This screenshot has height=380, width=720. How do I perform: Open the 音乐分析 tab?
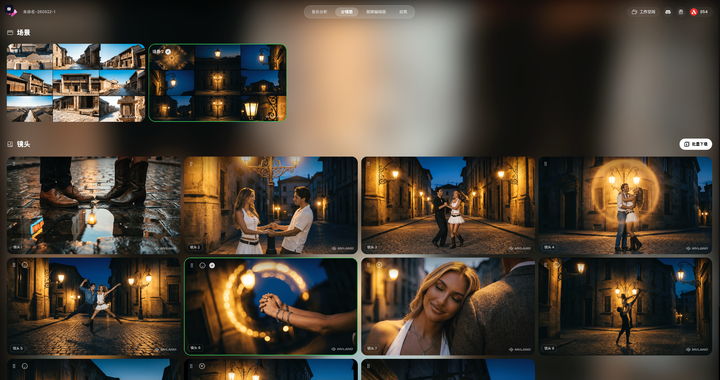(319, 12)
